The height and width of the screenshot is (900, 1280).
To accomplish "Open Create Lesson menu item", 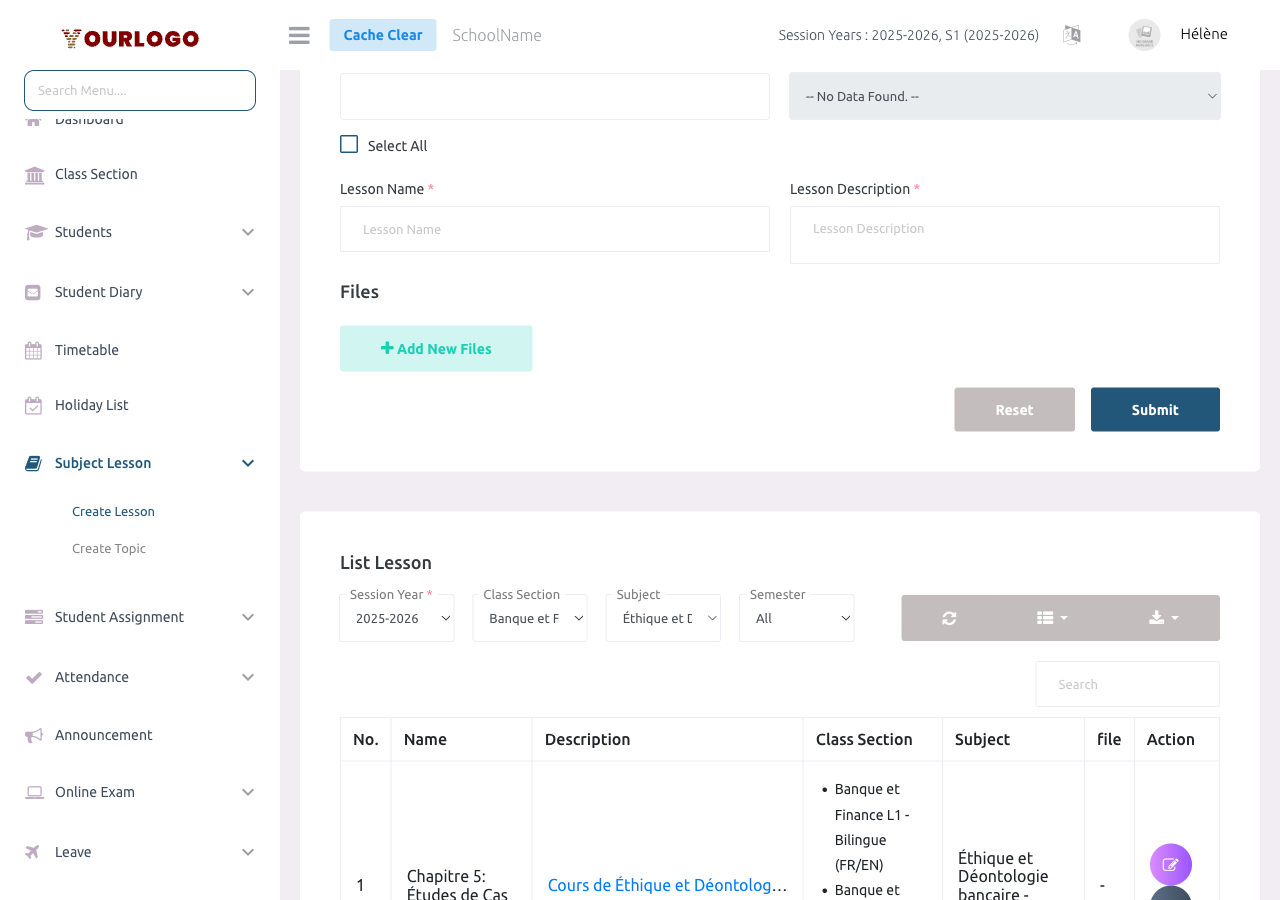I will (x=113, y=511).
